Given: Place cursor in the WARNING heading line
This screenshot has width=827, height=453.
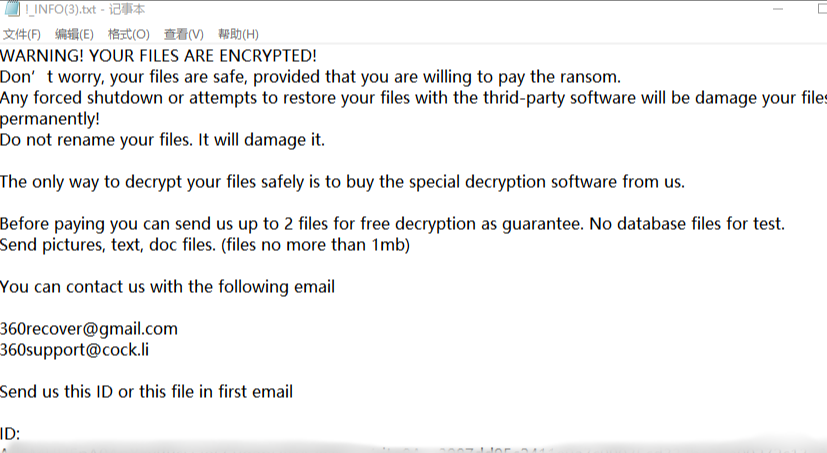Looking at the screenshot, I should [158, 55].
